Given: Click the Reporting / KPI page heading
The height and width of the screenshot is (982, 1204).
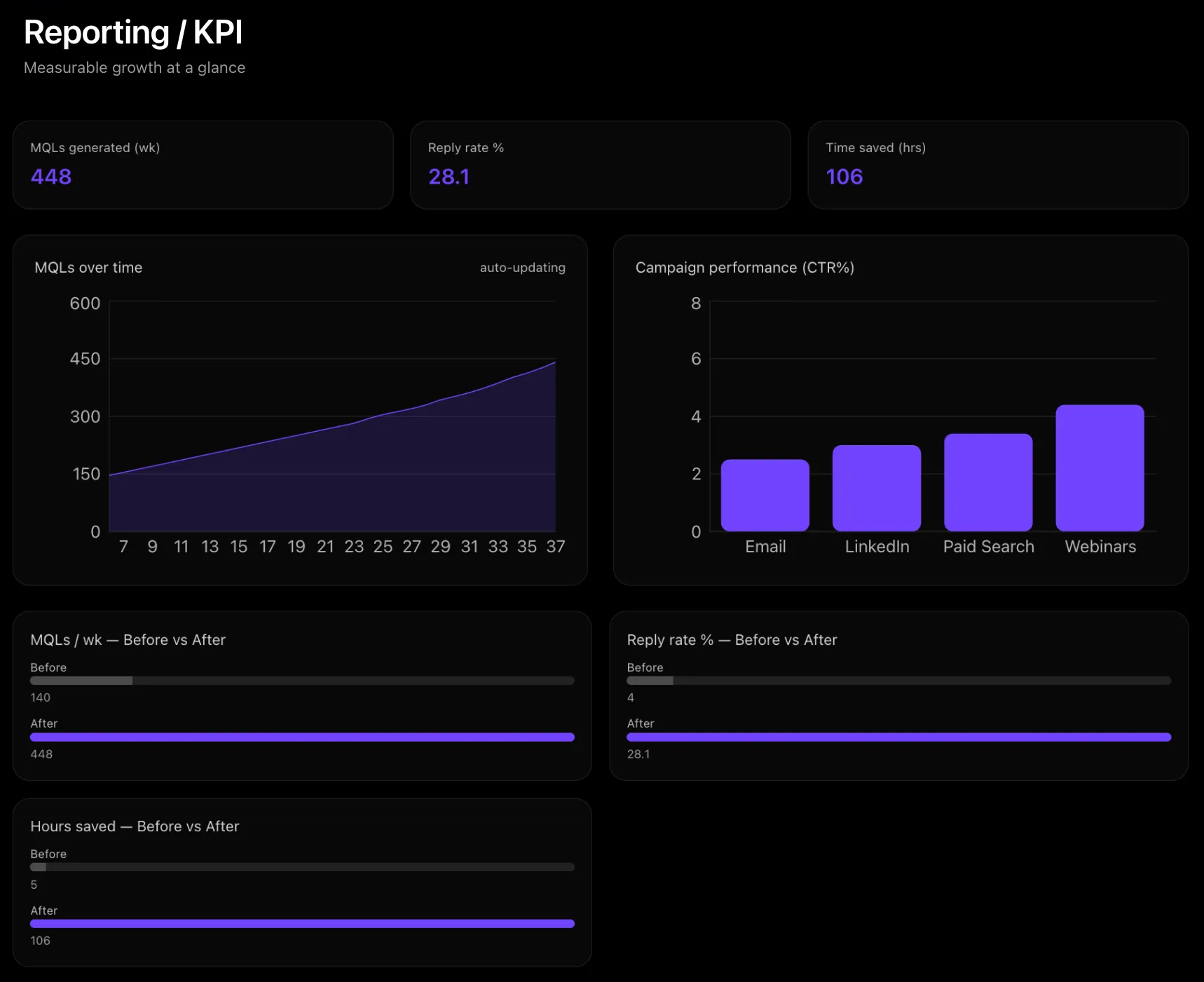Looking at the screenshot, I should (x=133, y=32).
